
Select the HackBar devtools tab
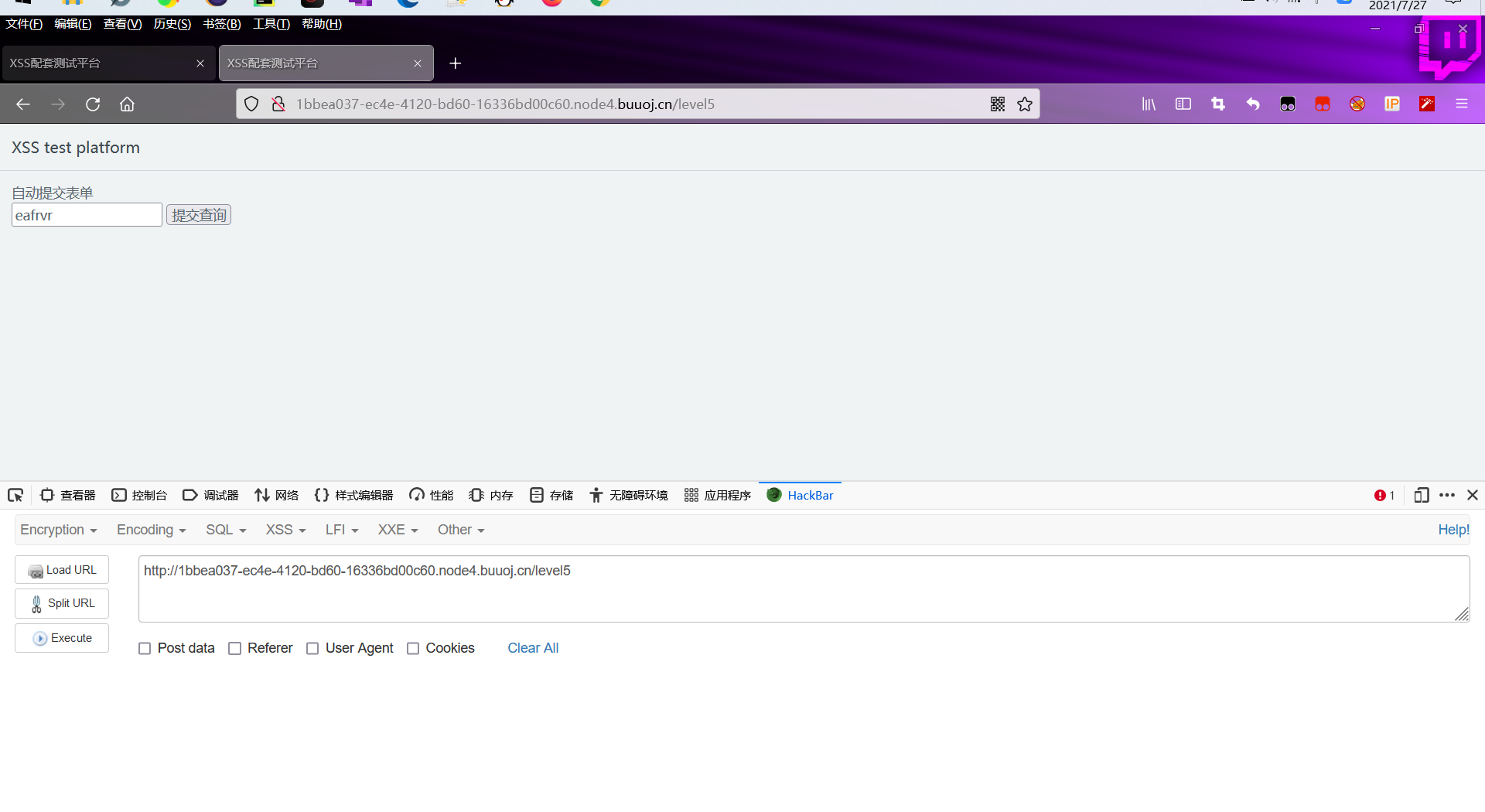point(800,496)
